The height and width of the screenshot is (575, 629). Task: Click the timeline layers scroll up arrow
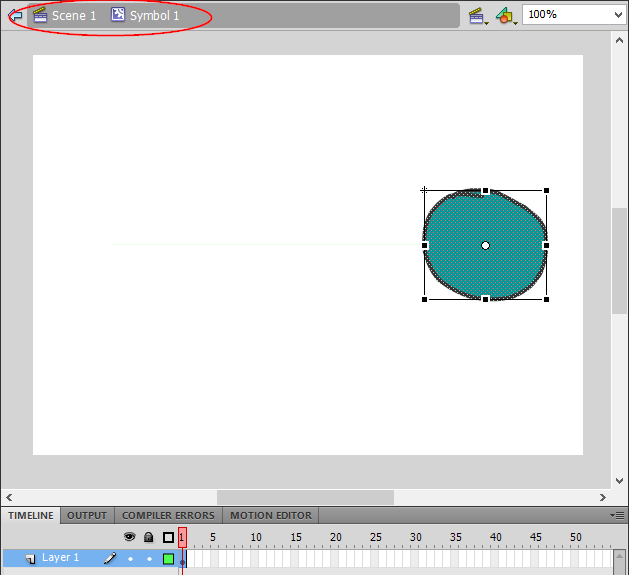click(619, 556)
